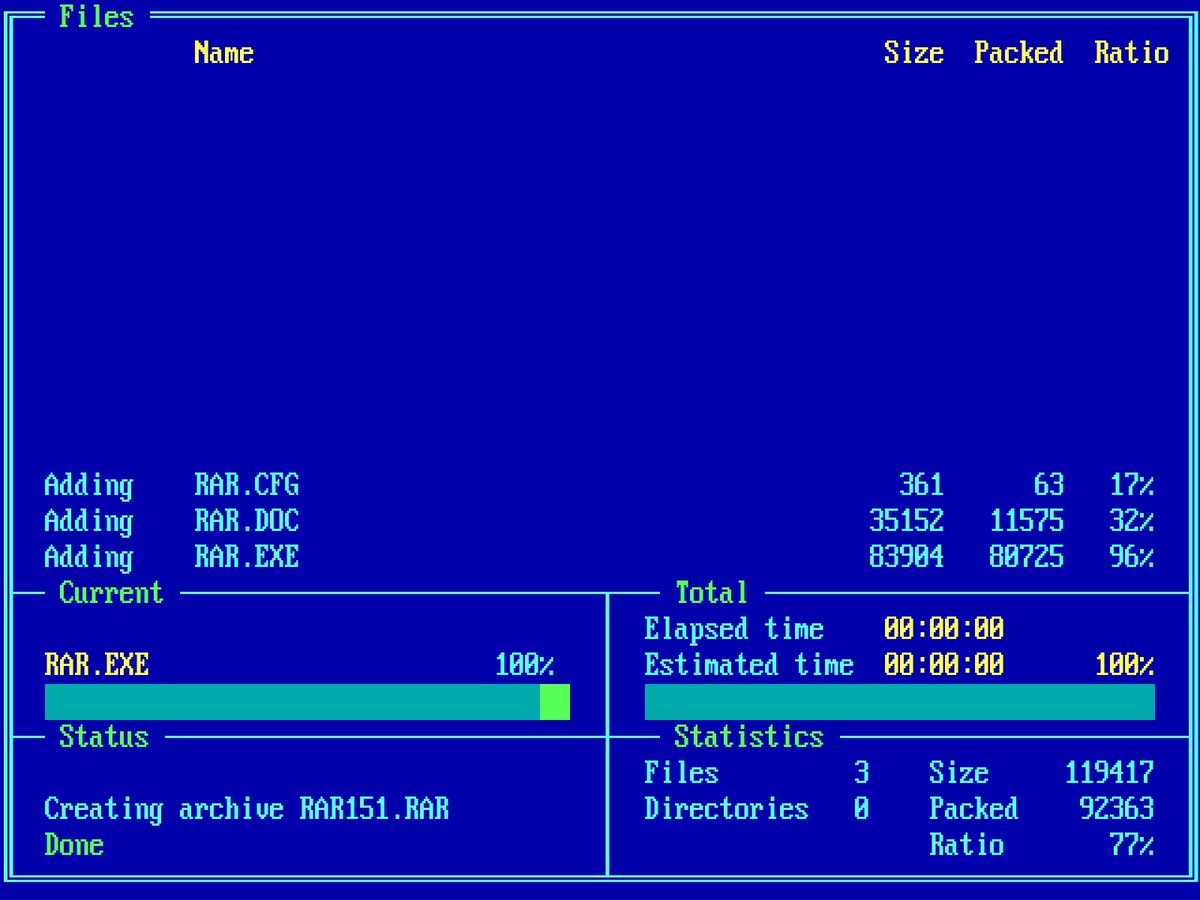Click RAR.DOC packed value 11575
This screenshot has height=900, width=1200.
[1027, 521]
